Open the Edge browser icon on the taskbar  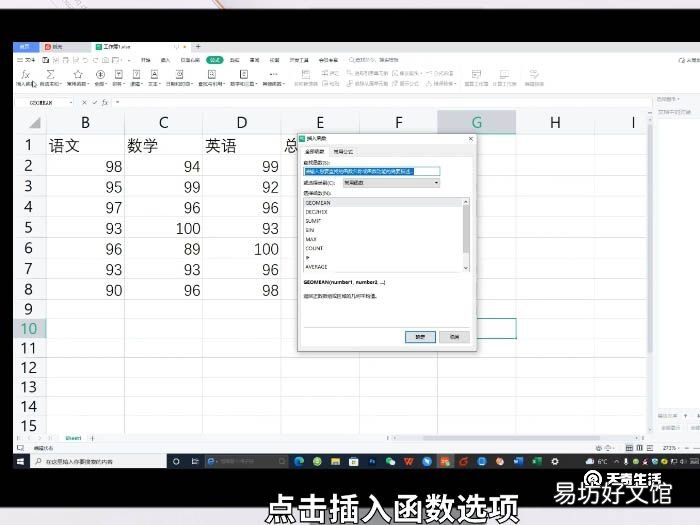(299, 461)
